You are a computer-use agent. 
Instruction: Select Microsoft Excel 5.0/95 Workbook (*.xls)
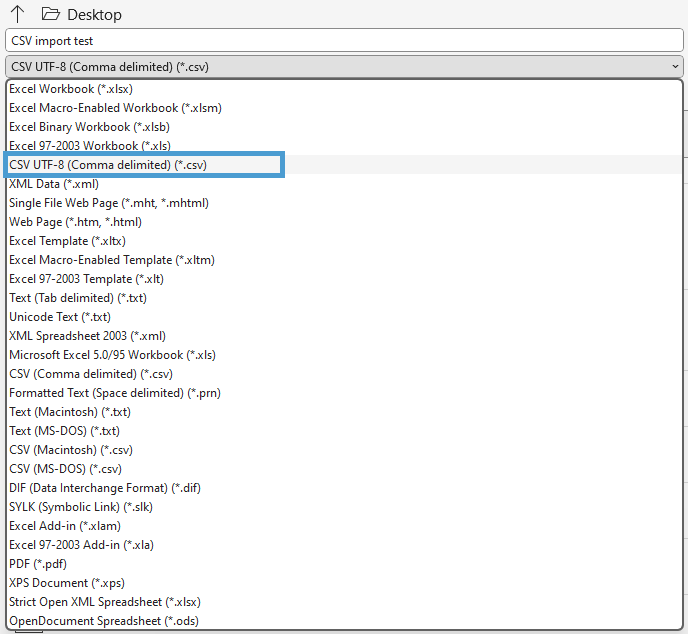(344, 355)
